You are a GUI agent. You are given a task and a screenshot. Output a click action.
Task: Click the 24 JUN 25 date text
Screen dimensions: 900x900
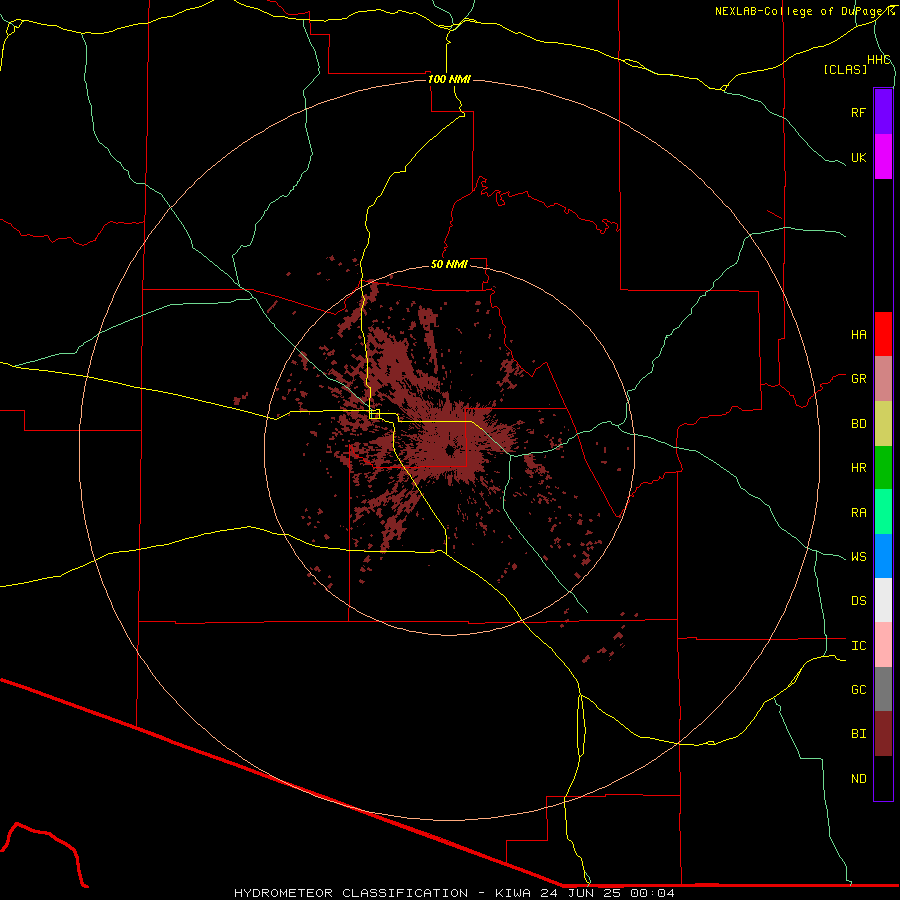(582, 893)
